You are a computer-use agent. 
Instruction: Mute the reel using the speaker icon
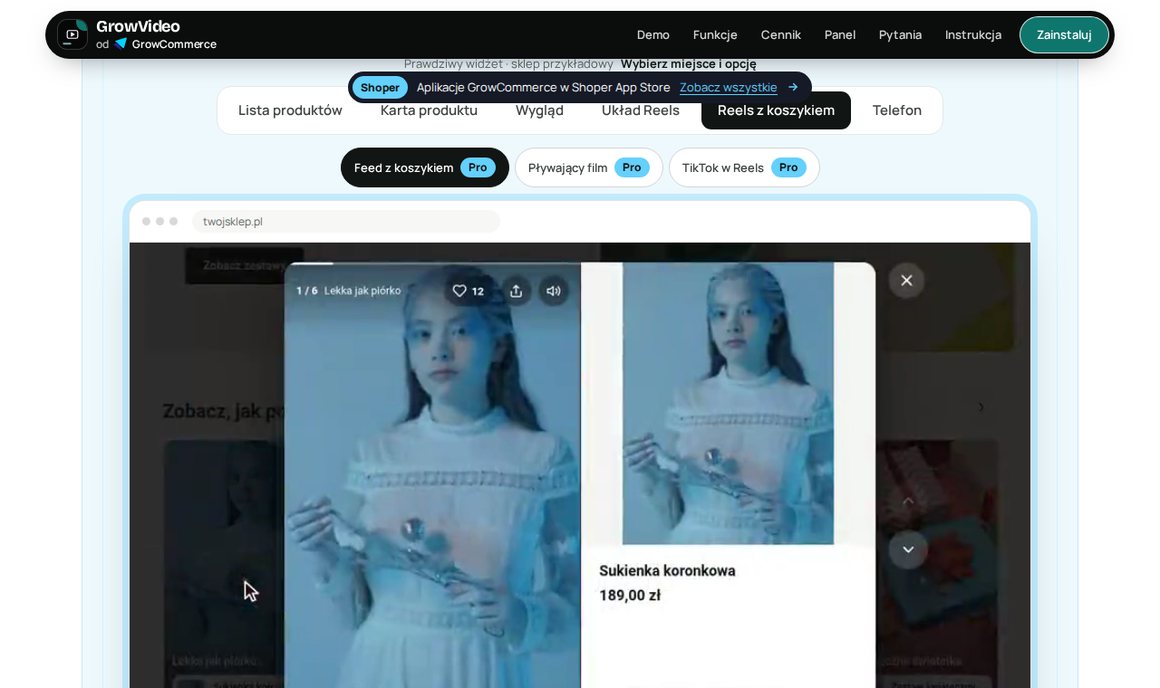coord(553,291)
